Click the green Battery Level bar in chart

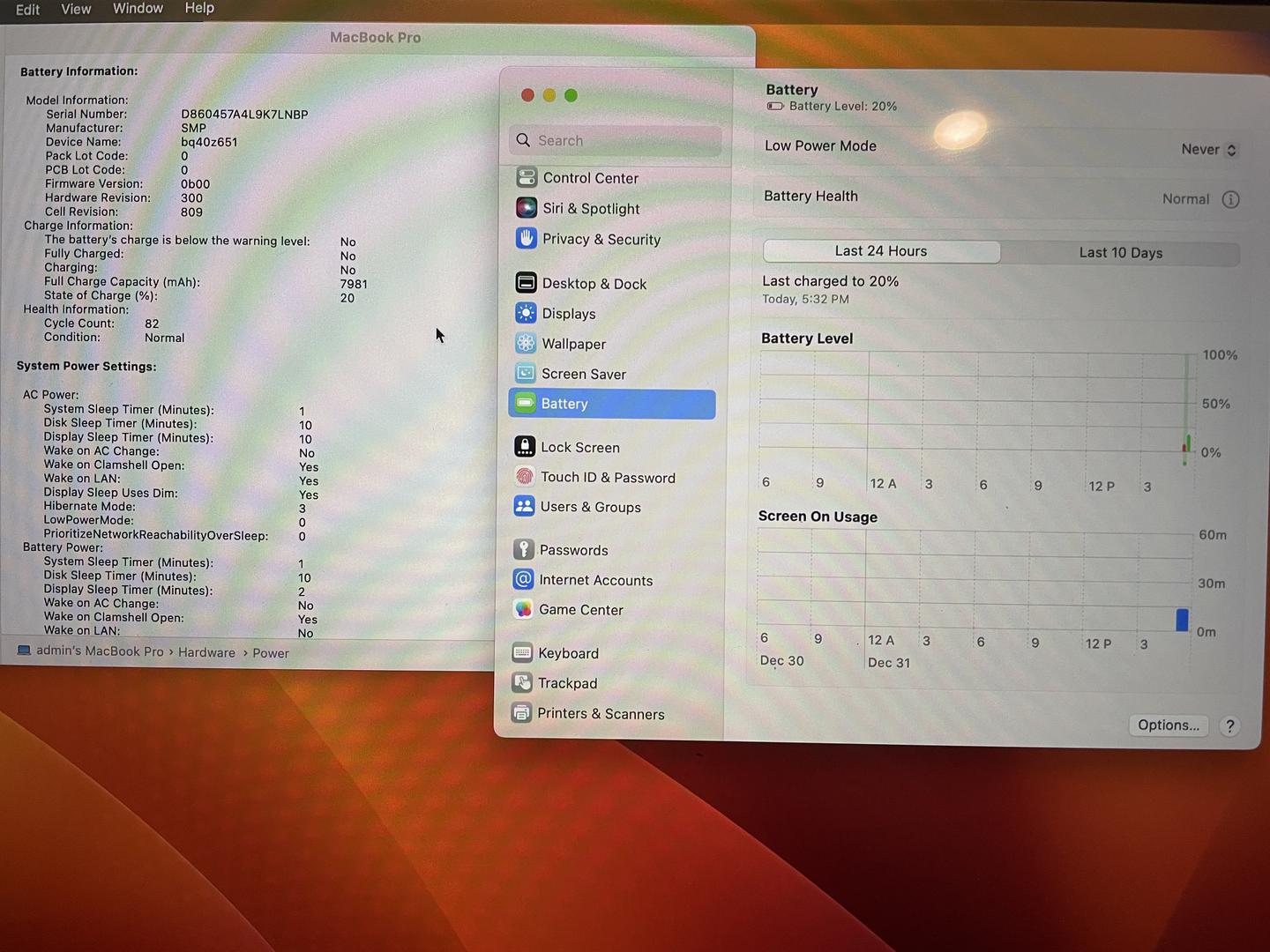tap(1188, 443)
